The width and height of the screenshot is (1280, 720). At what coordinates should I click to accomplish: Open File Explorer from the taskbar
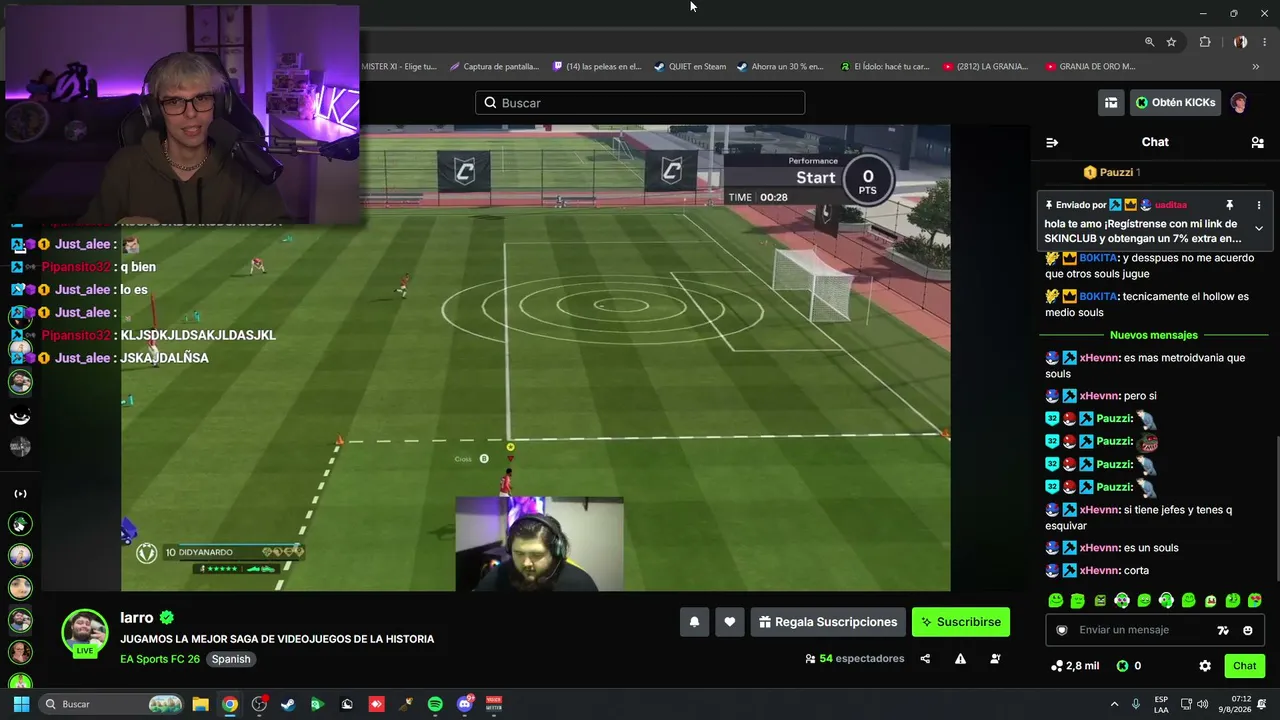tap(200, 704)
